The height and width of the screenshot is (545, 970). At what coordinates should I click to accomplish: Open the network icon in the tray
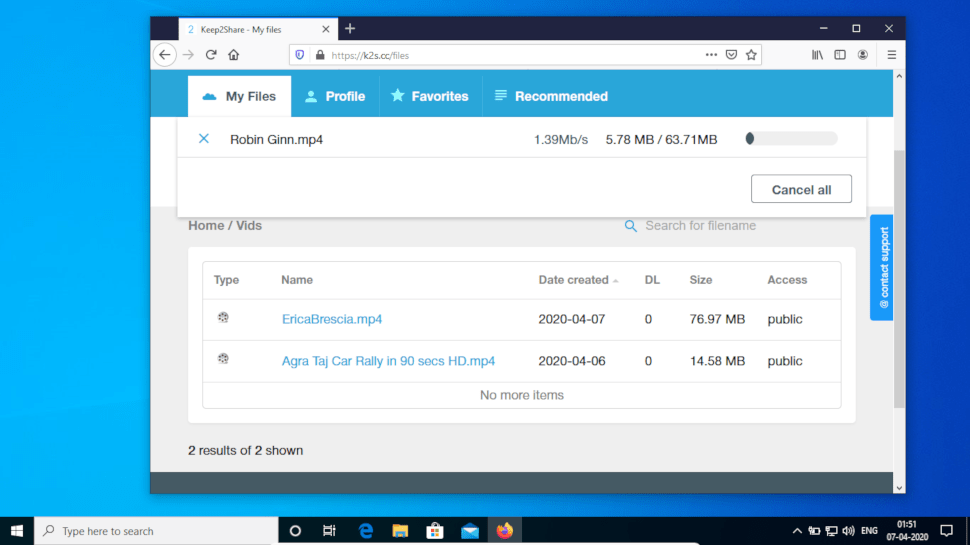click(x=831, y=531)
